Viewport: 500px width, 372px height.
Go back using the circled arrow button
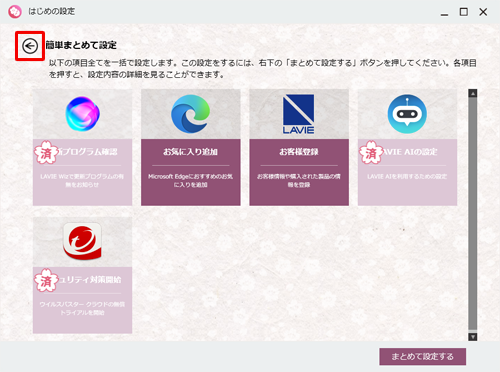pos(30,46)
